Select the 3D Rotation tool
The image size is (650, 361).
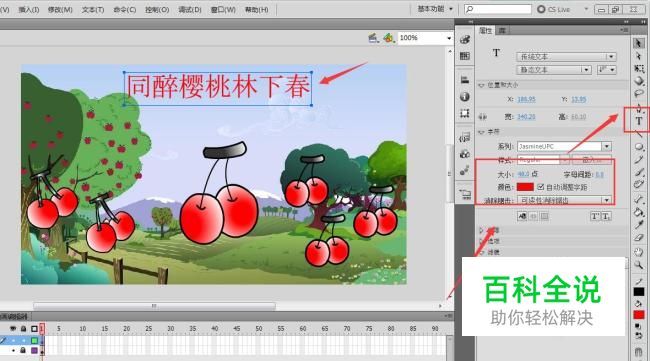pos(639,81)
